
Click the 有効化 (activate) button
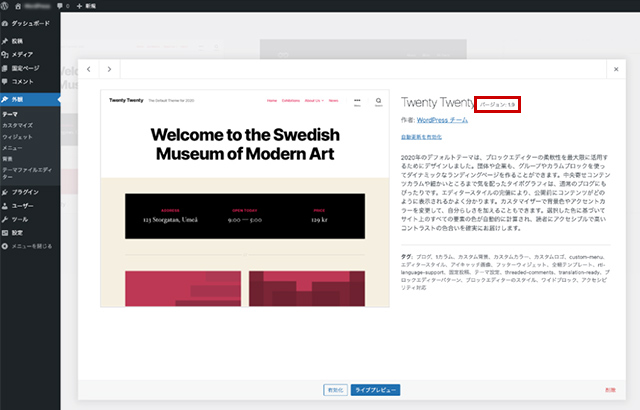click(x=336, y=390)
